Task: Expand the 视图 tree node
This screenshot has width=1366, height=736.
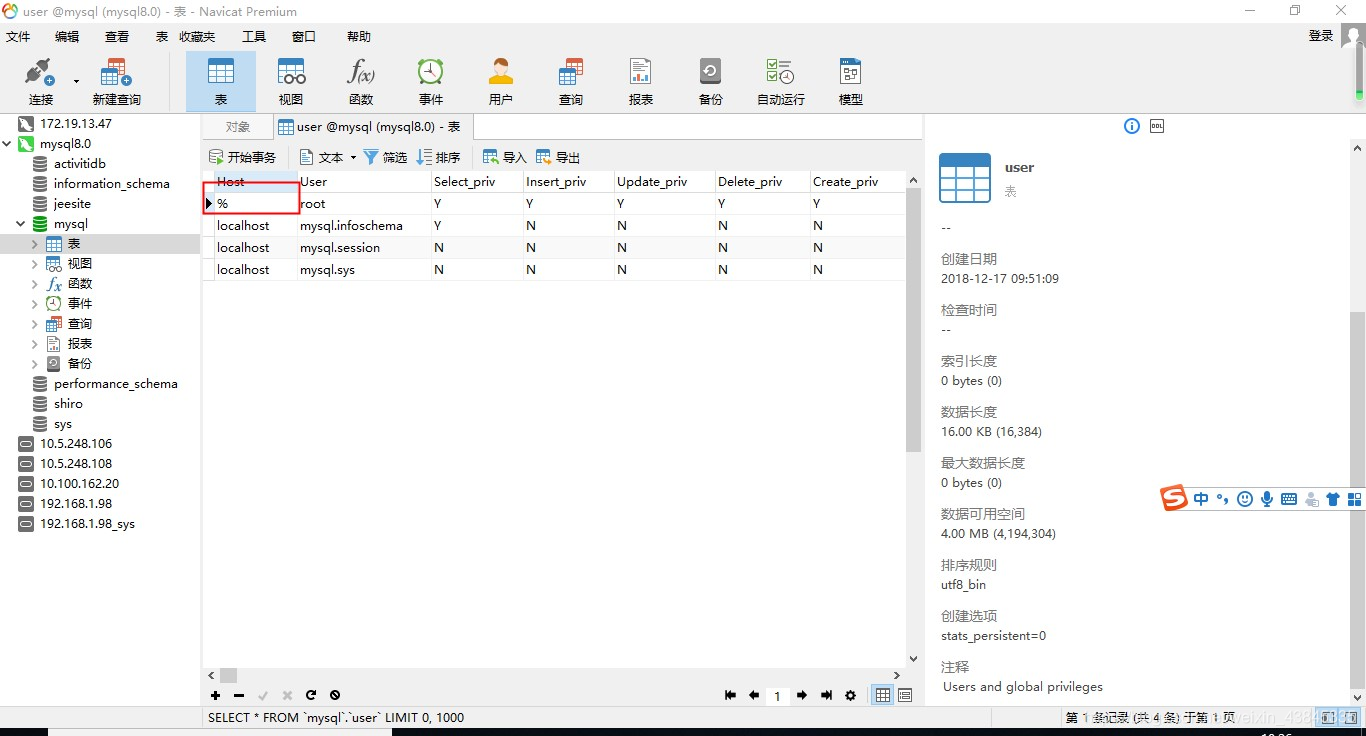Action: [x=35, y=264]
